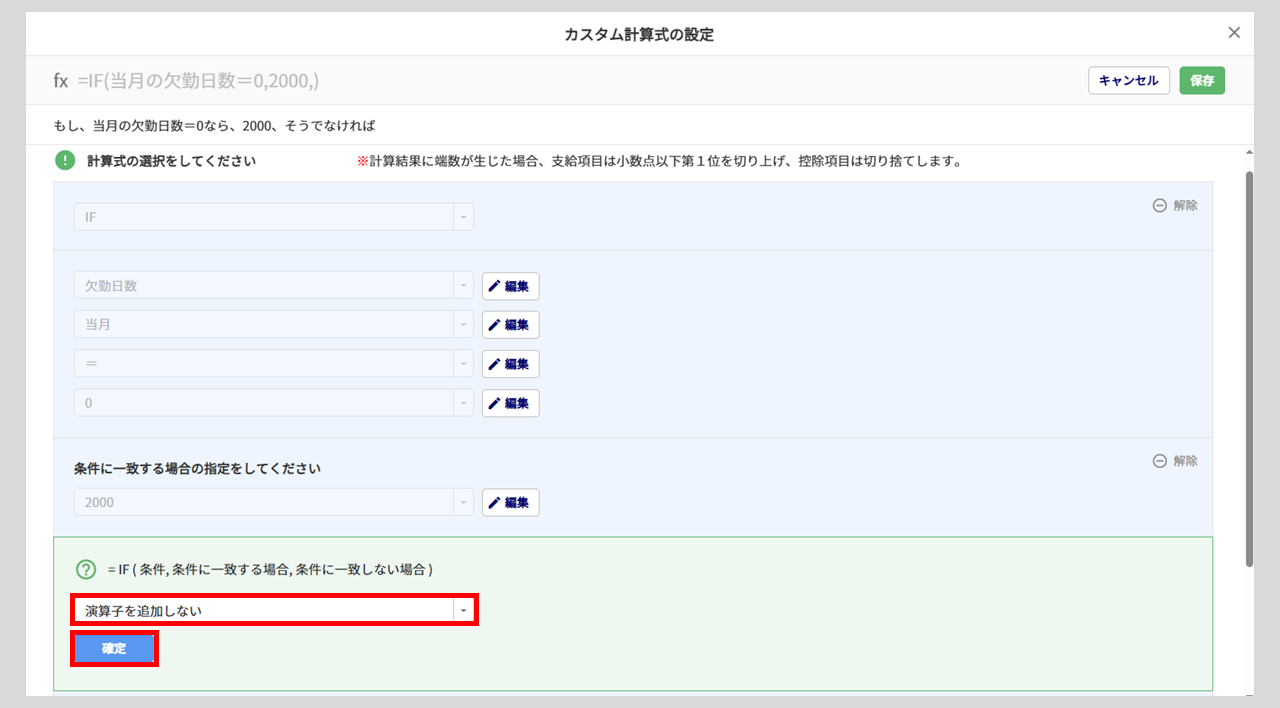Click the scrollbar up arrow
Screen dimensions: 1280x708
(1247, 152)
